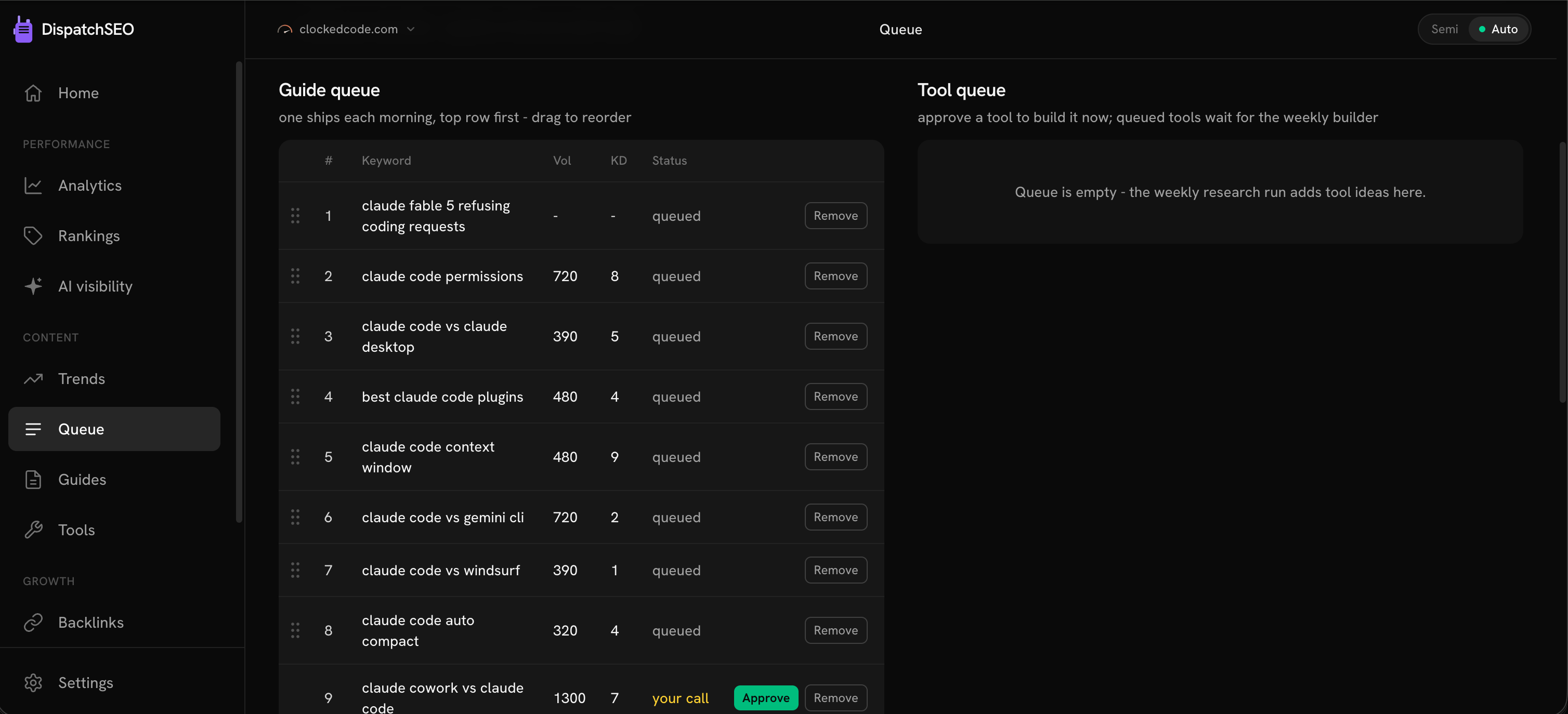The height and width of the screenshot is (714, 1568).
Task: Click the Status column header
Action: point(669,161)
